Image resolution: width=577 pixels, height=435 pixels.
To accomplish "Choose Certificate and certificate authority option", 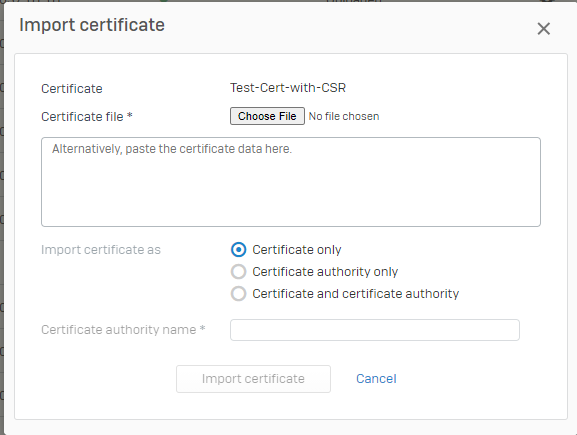I will pyautogui.click(x=238, y=294).
